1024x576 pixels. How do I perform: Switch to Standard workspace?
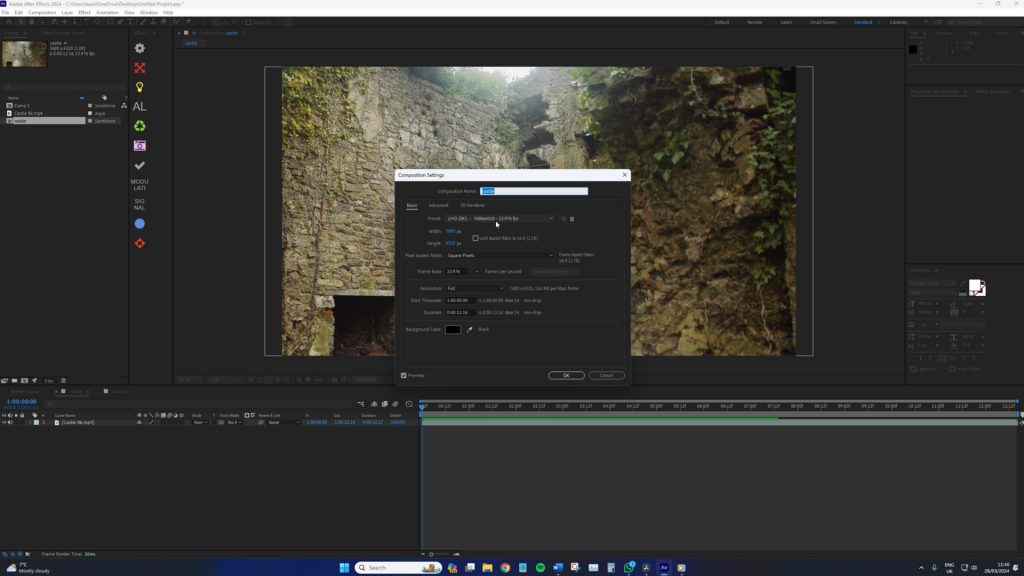pos(863,22)
